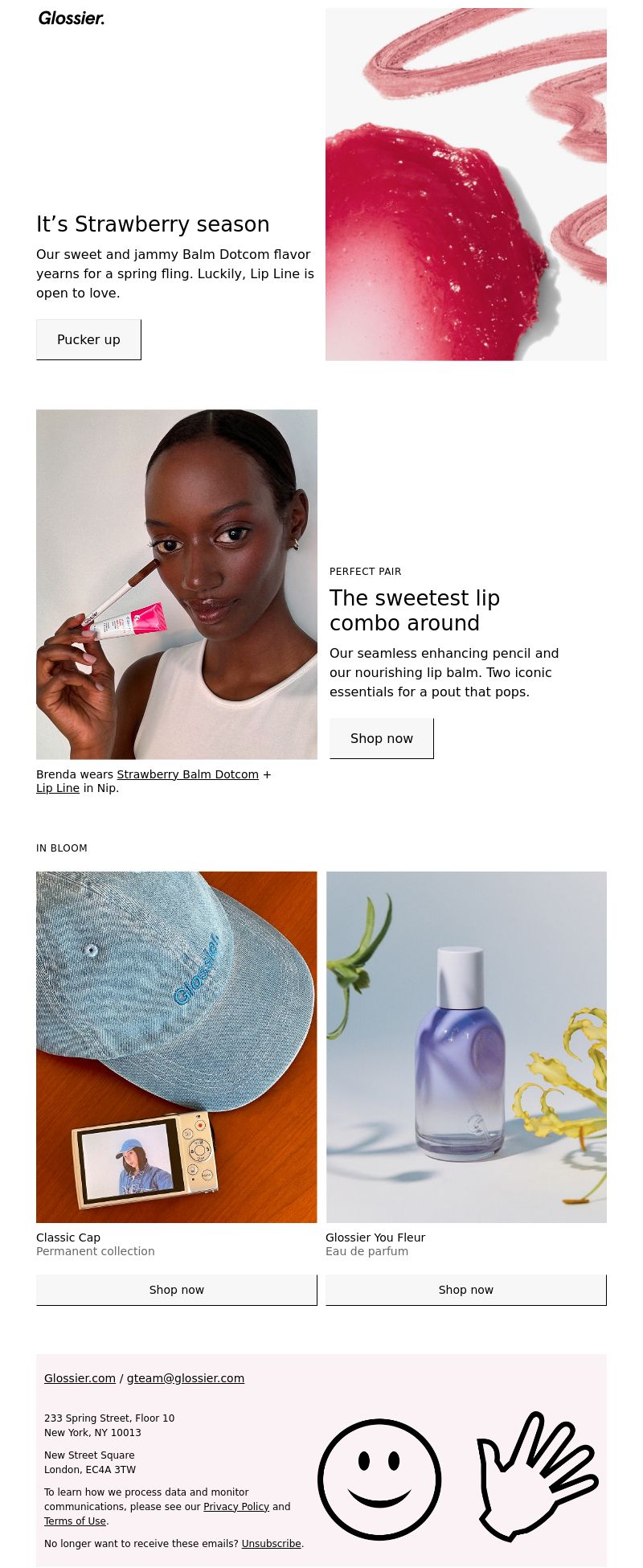
Task: Click the Classic Cap product title
Action: tap(68, 1238)
